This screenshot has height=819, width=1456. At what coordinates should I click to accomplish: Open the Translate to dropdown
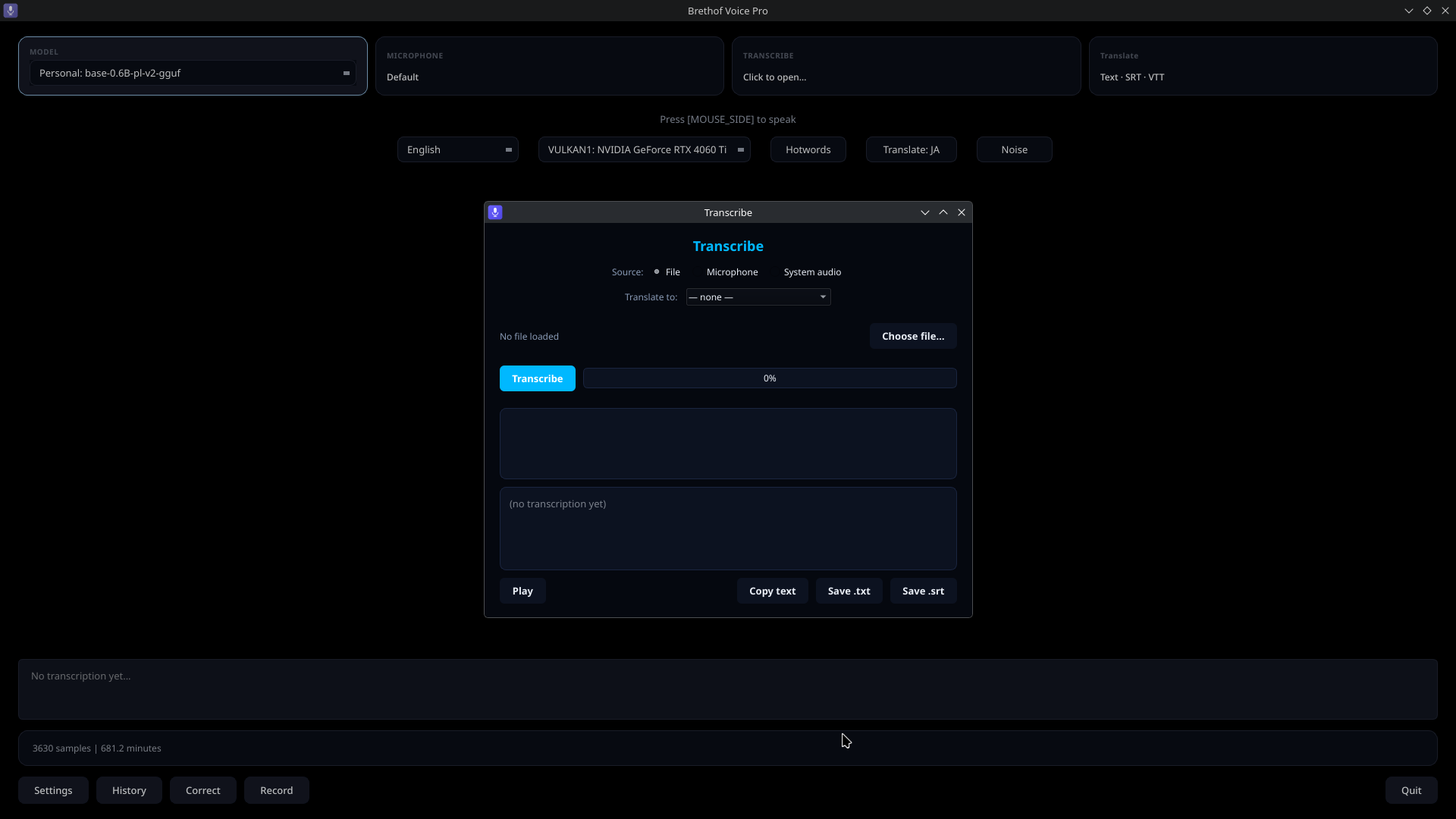click(758, 297)
